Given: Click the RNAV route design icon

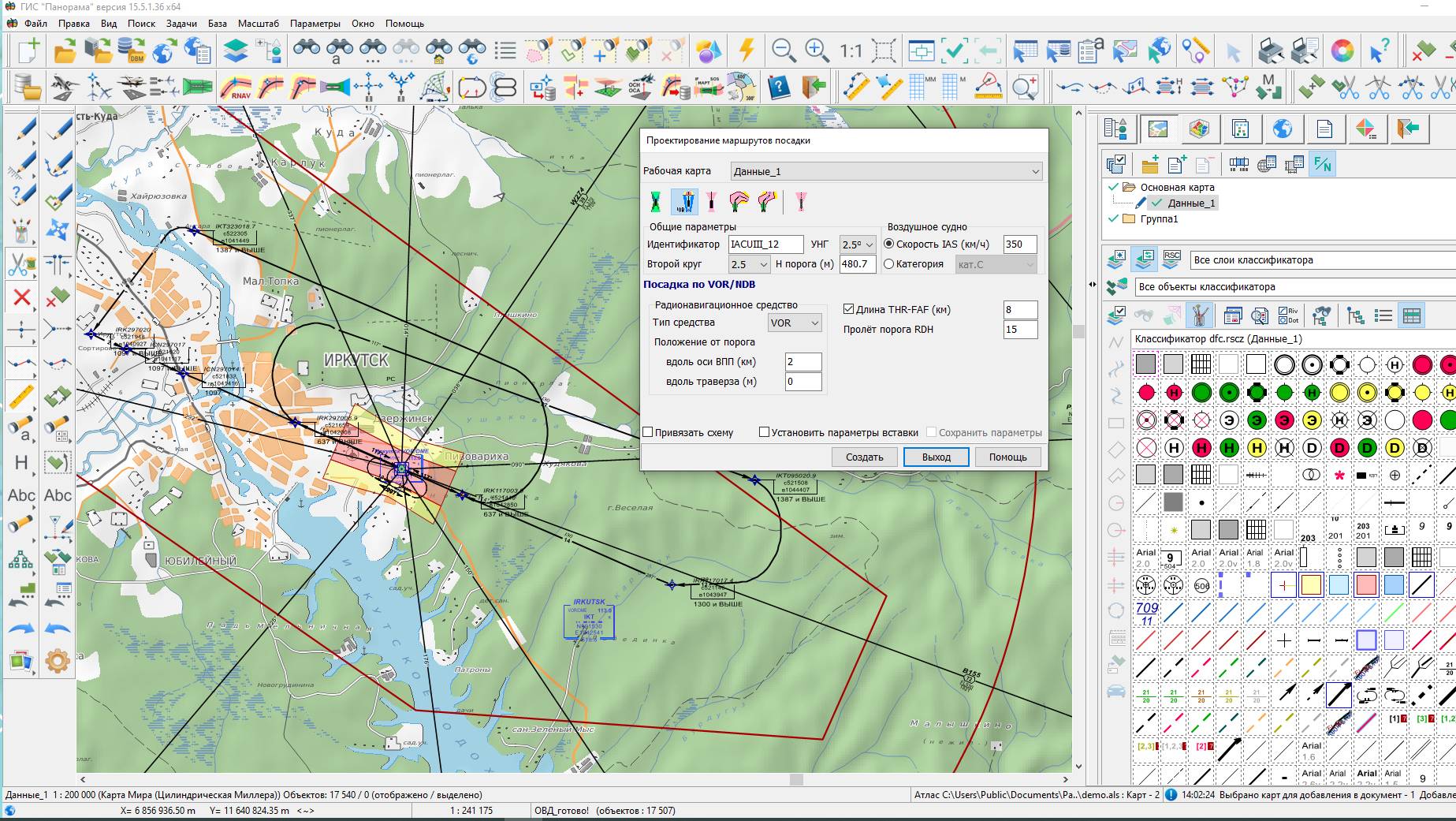Looking at the screenshot, I should (236, 86).
